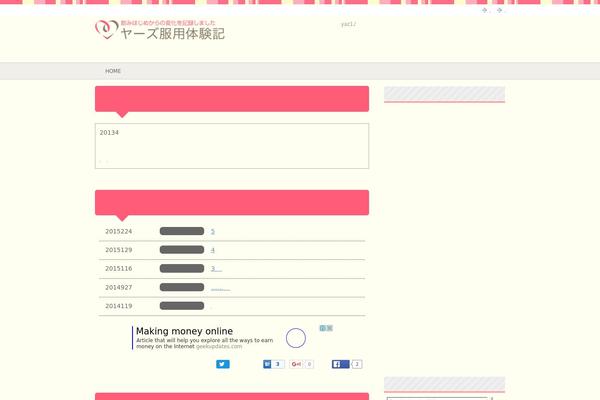
Task: Close the ad with its X icon
Action: tap(330, 328)
